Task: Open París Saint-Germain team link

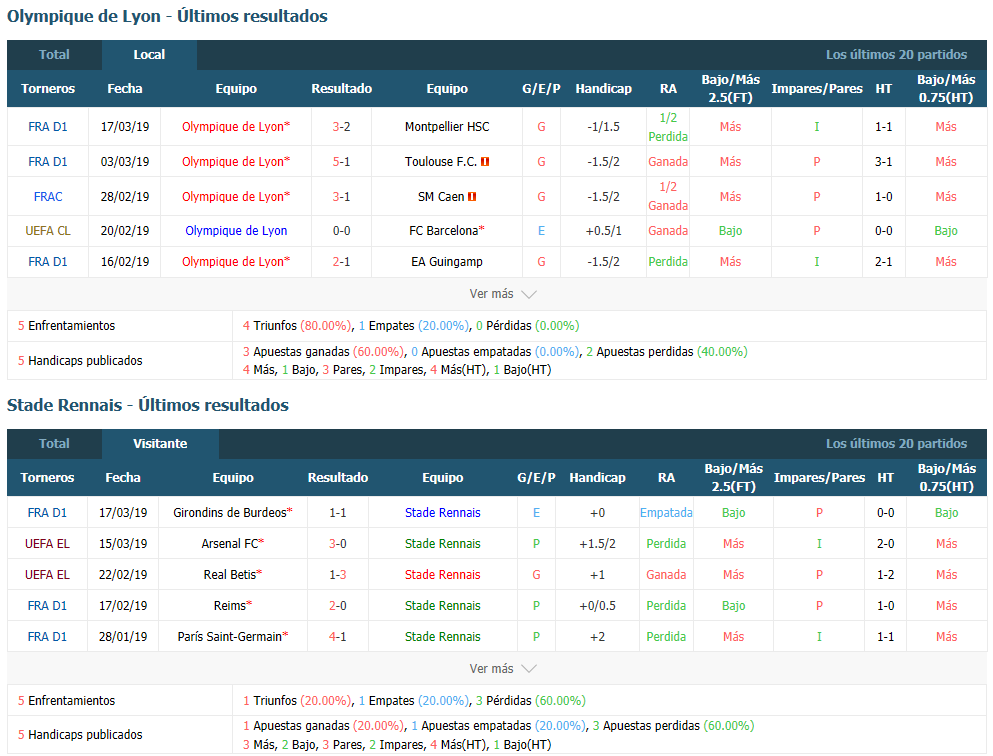Action: [x=230, y=636]
